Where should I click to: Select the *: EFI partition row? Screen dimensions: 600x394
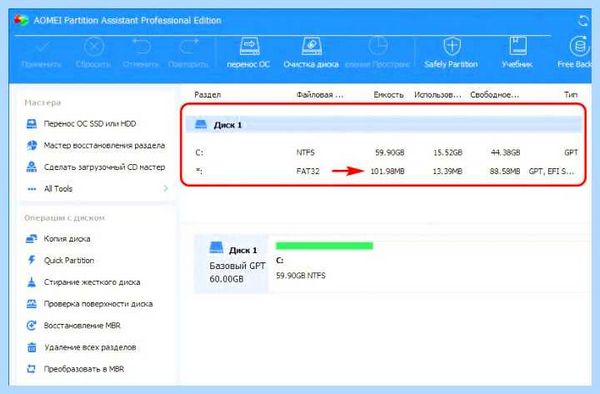386,171
